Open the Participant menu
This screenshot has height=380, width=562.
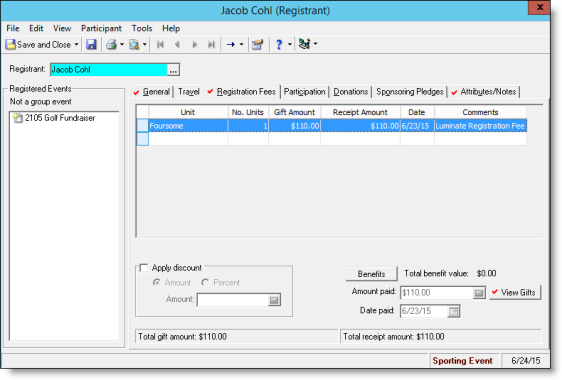click(x=101, y=28)
